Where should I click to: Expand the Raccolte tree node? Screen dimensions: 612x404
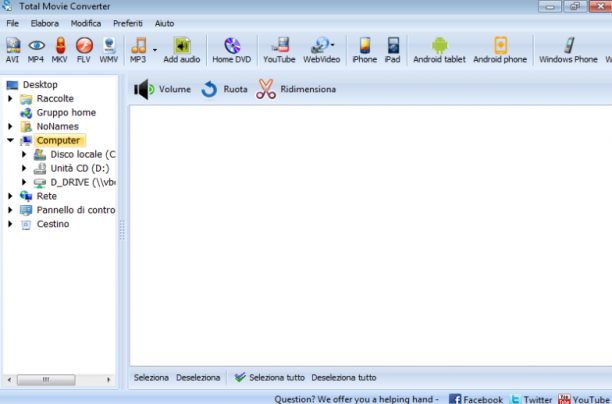[x=10, y=98]
